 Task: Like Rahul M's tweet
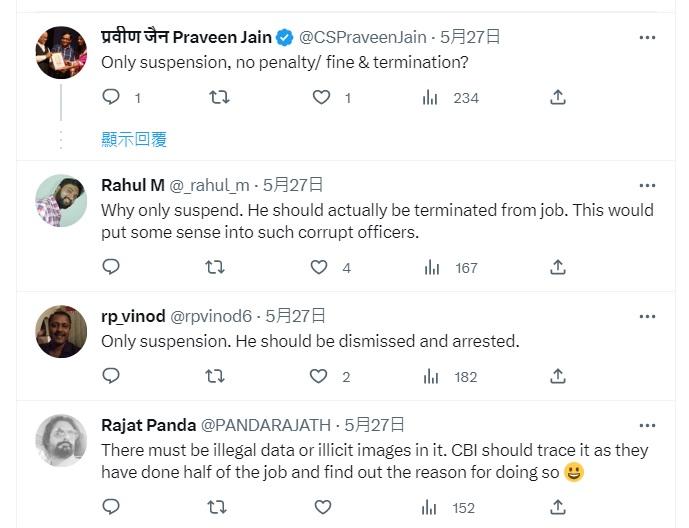(x=319, y=267)
